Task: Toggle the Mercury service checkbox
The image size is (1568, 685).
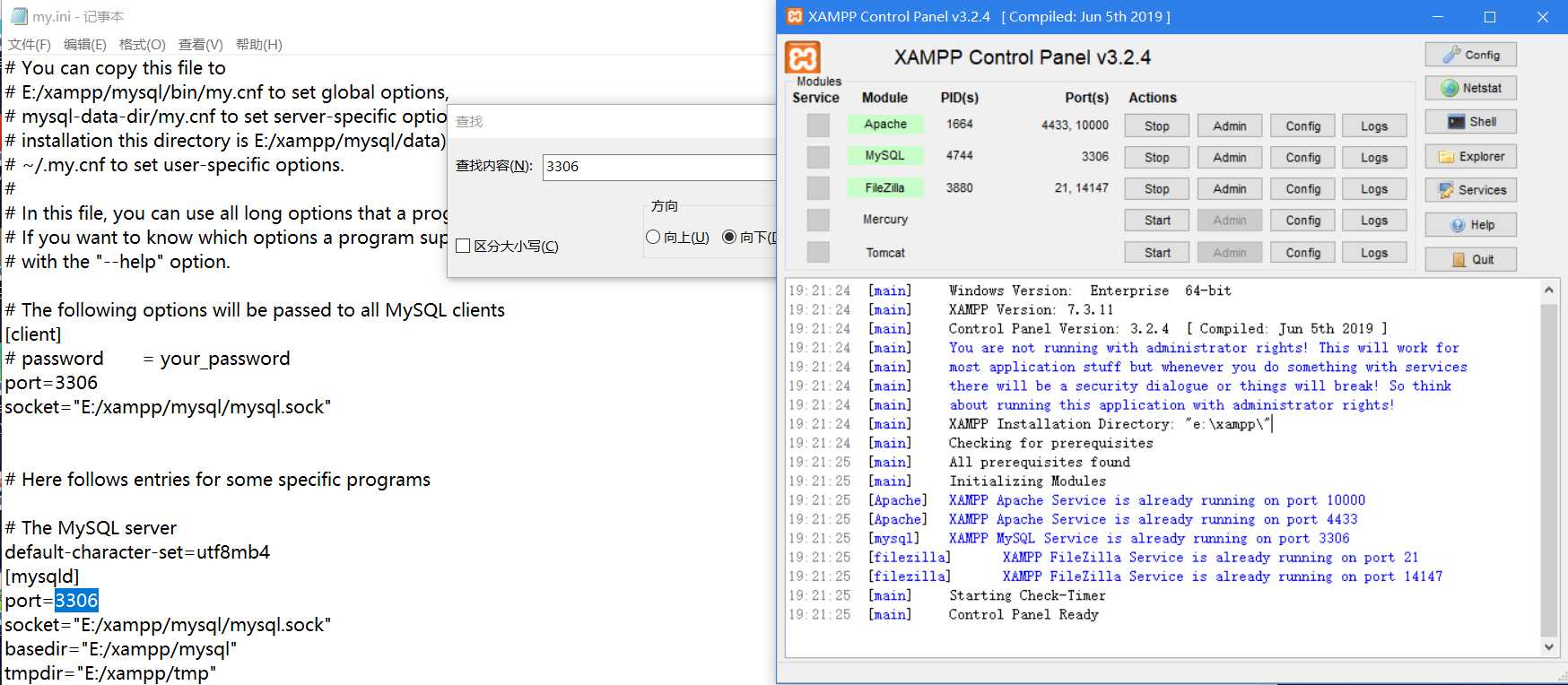Action: tap(818, 220)
